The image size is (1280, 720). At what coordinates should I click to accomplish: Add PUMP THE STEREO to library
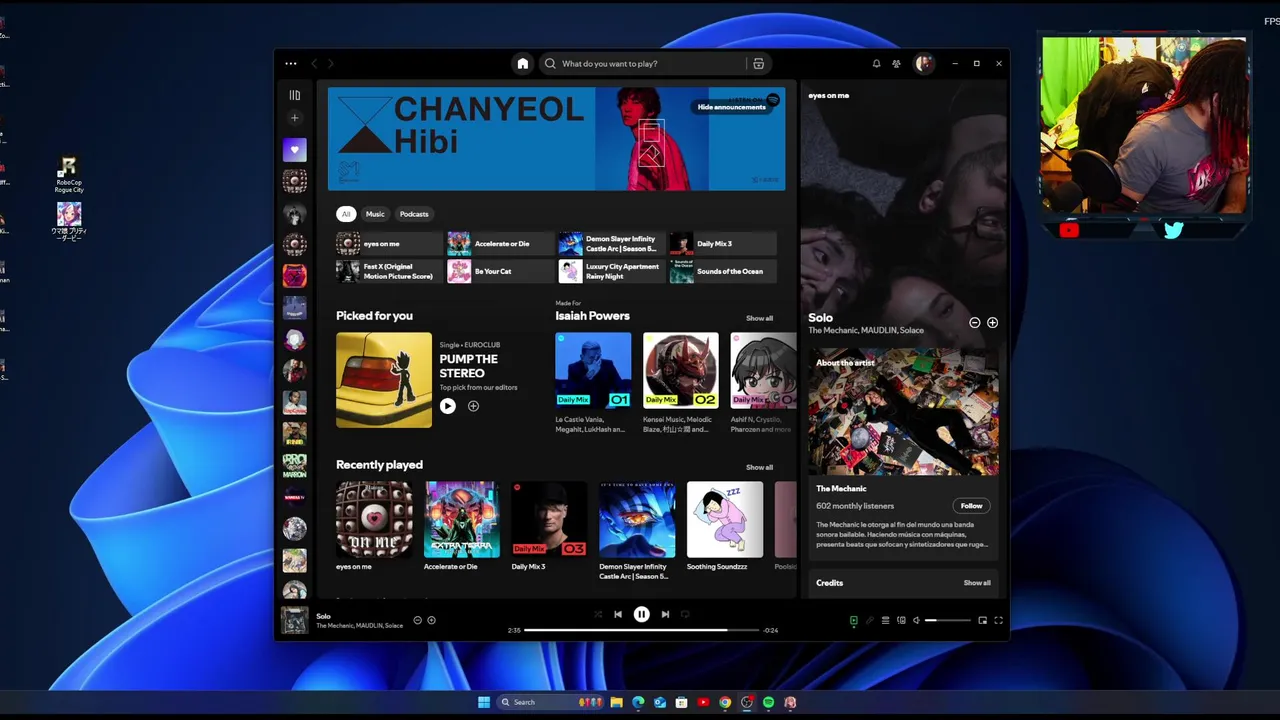473,406
